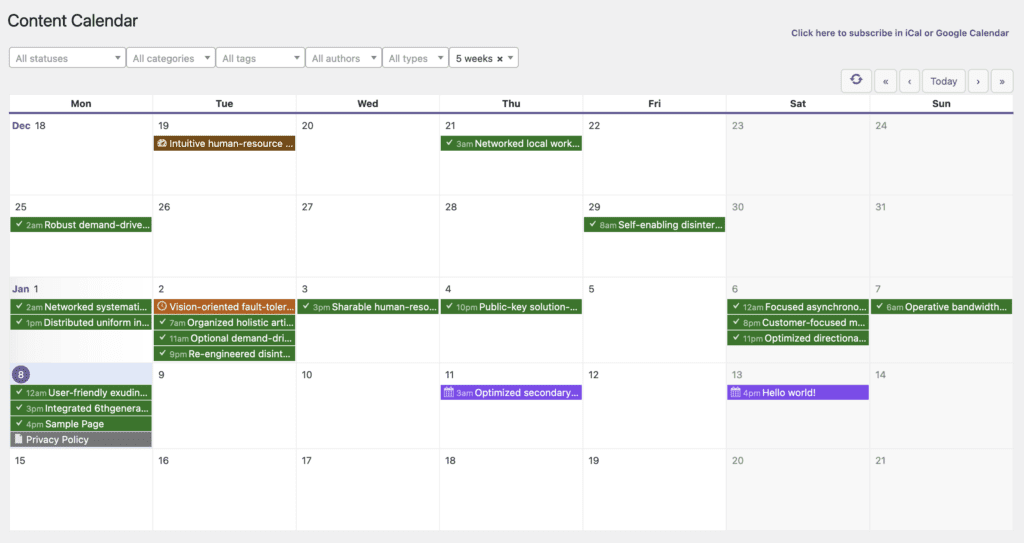The width and height of the screenshot is (1024, 543).
Task: Expand the All authors filter
Action: point(344,58)
